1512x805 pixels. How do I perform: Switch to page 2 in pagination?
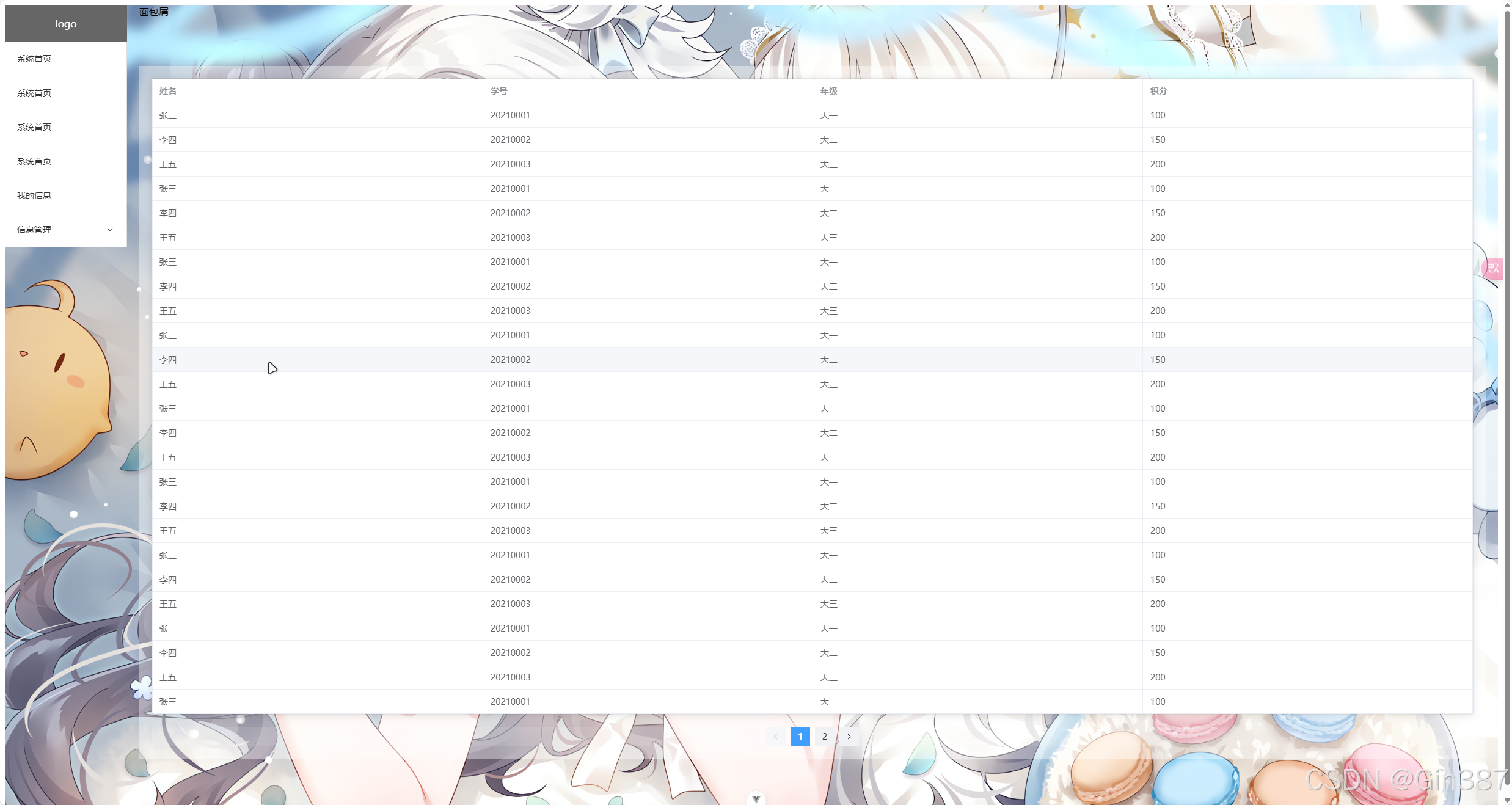point(824,737)
